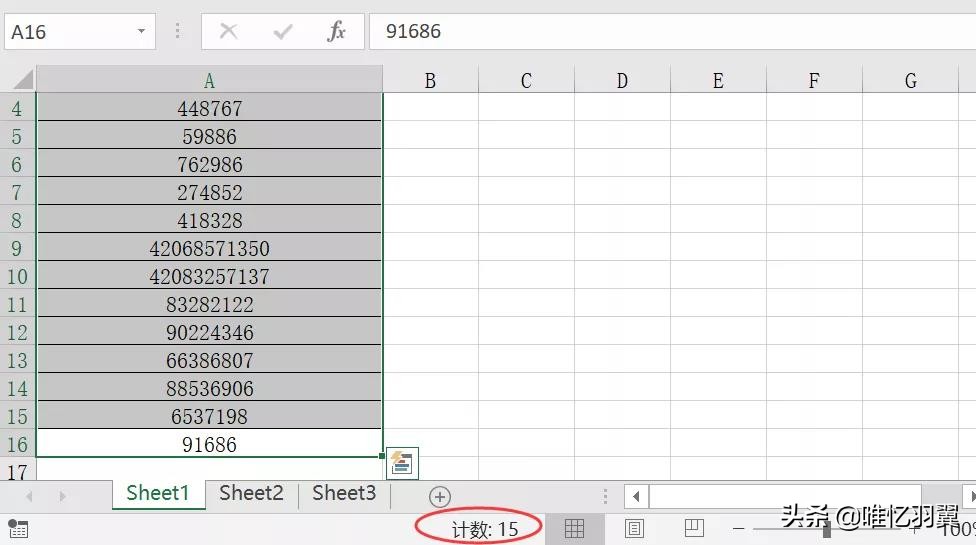Click macro recording status bar icon

pos(18,529)
